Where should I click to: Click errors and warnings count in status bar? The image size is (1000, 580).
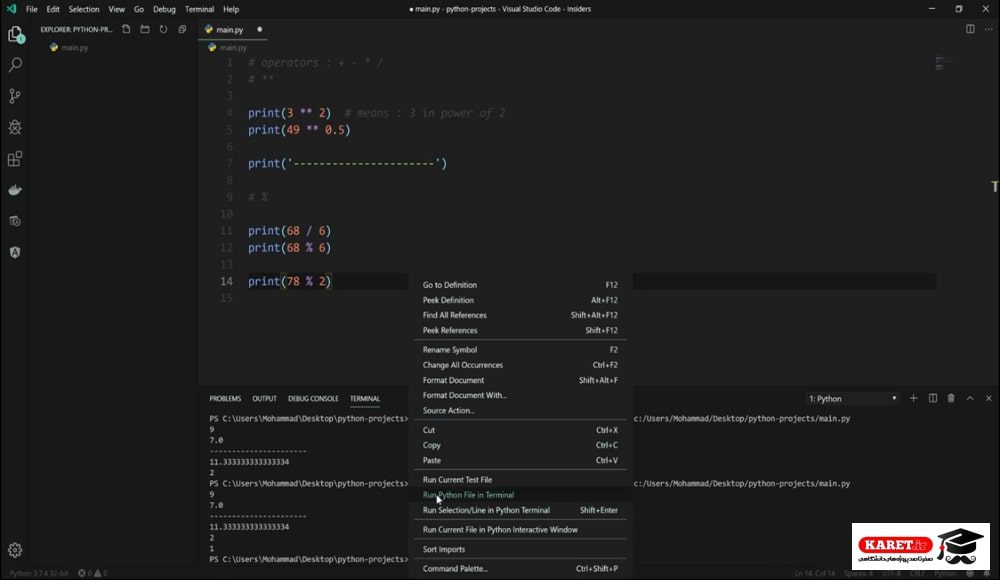pos(92,573)
